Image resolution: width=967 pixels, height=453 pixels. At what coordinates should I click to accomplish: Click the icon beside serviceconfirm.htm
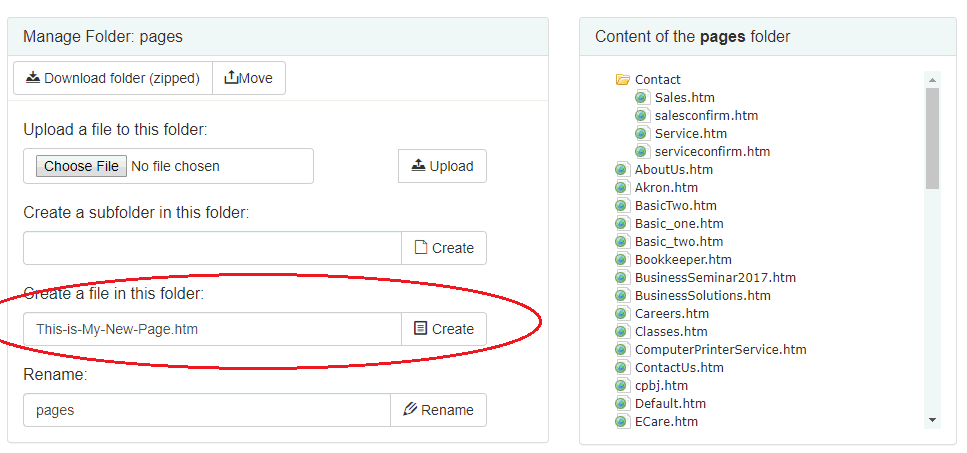tap(642, 152)
